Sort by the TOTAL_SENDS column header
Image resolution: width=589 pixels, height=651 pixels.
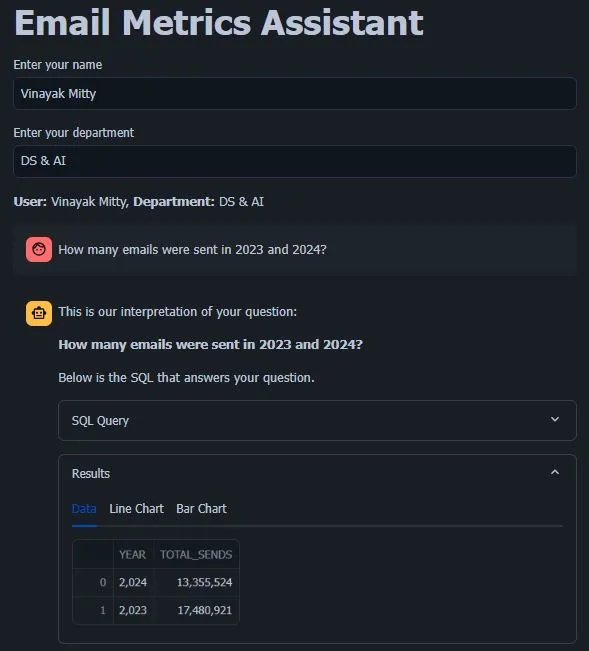196,554
